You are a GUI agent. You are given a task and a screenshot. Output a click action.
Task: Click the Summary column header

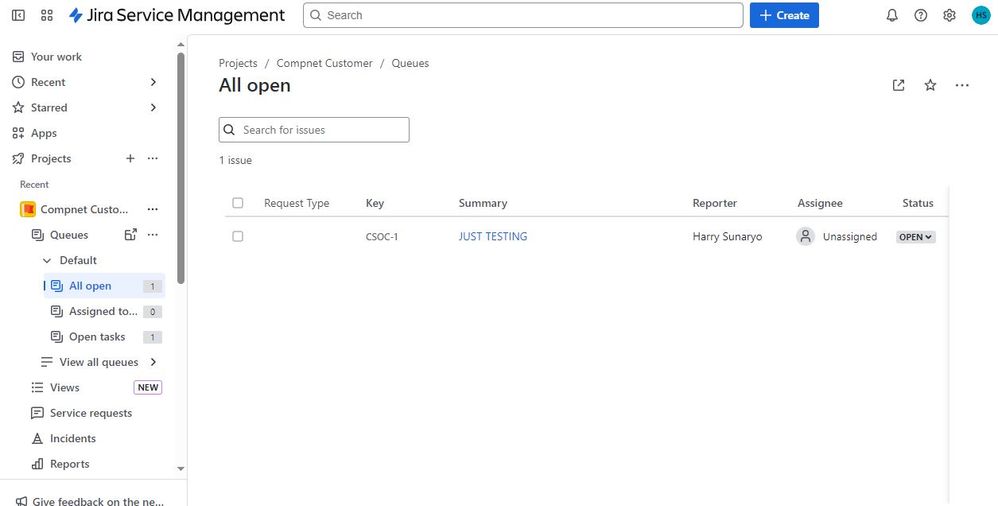tap(482, 203)
